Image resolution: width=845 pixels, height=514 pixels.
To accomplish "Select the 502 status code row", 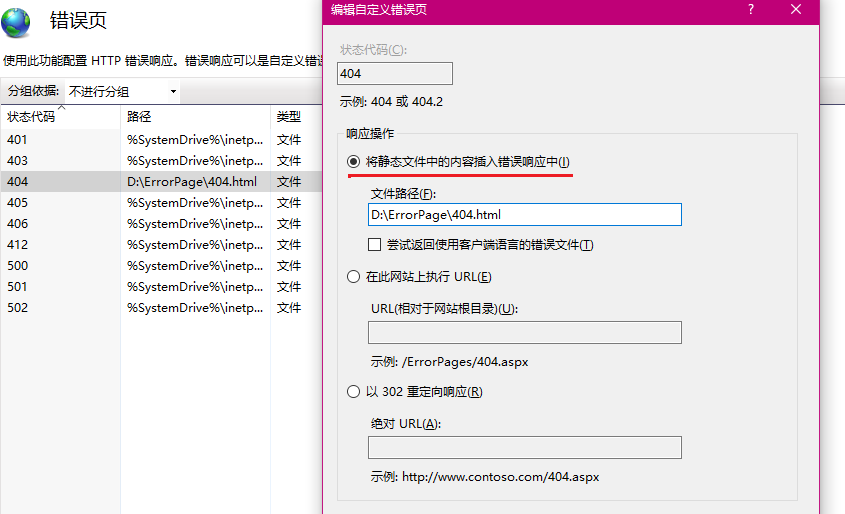I will pyautogui.click(x=162, y=308).
